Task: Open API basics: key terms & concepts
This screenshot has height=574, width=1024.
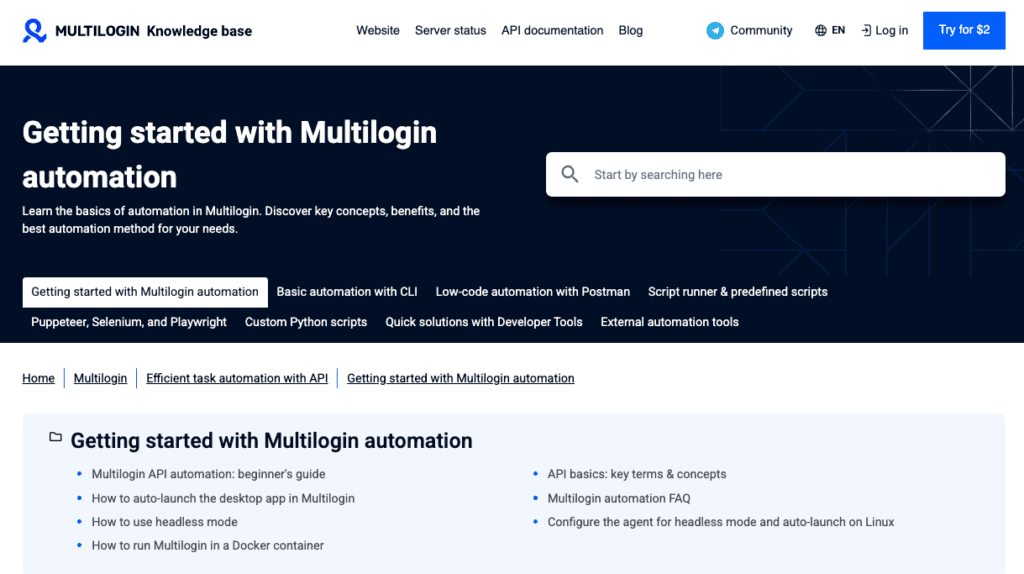Action: click(637, 474)
